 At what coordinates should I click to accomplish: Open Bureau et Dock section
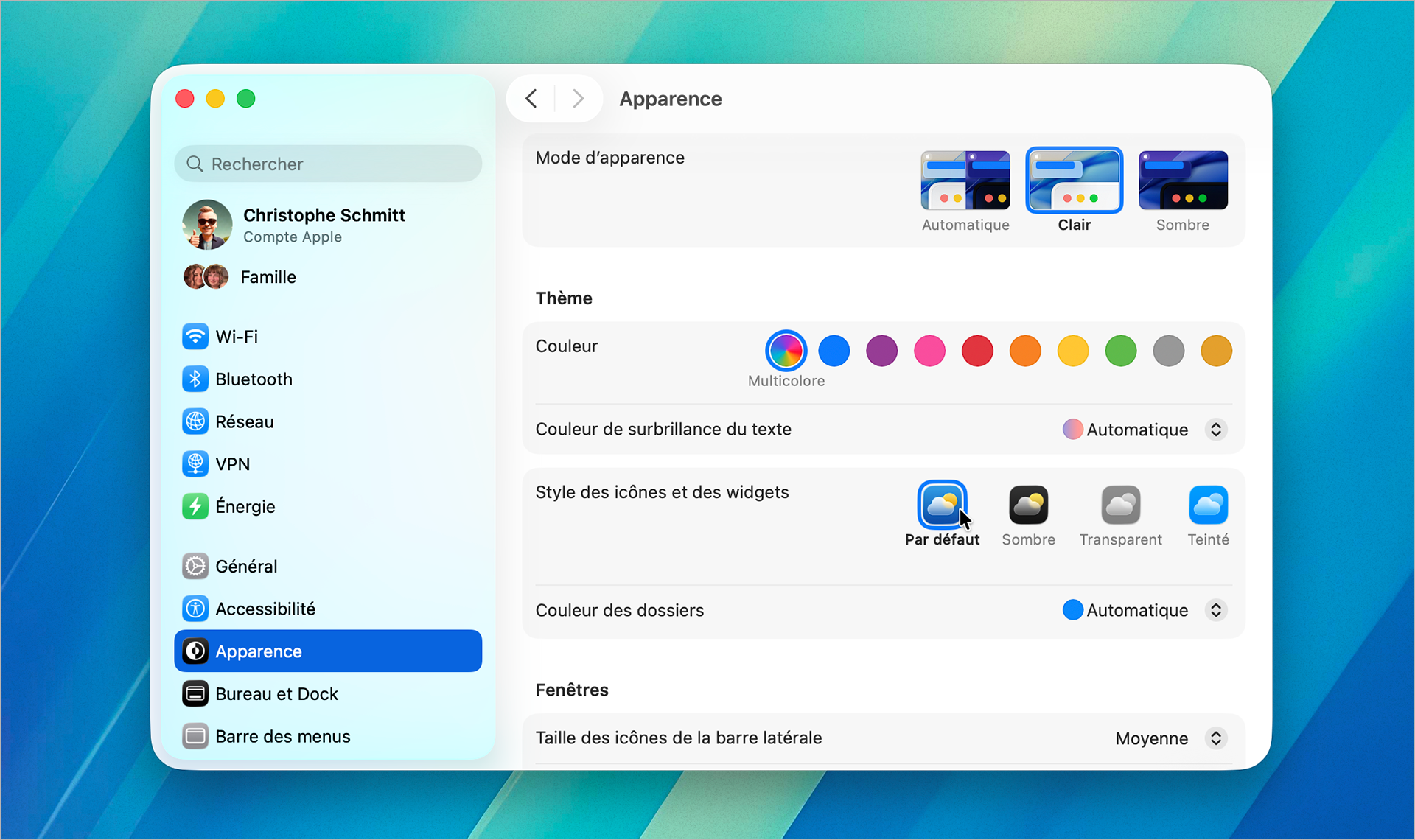tap(276, 694)
